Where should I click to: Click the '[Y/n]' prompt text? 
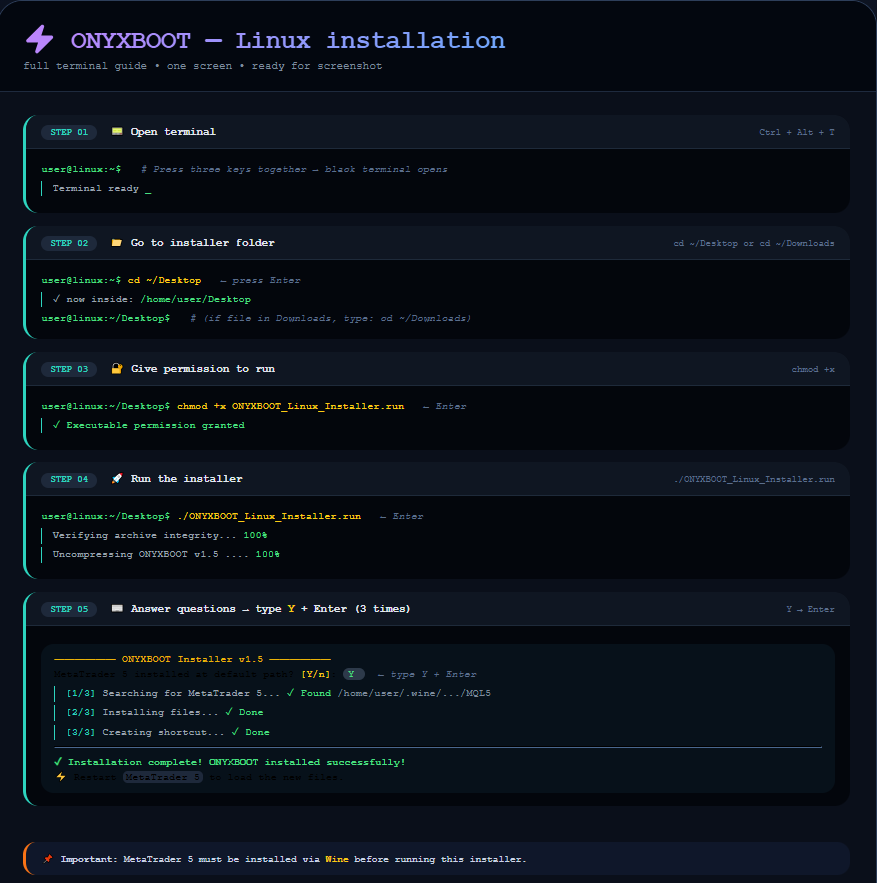(315, 675)
